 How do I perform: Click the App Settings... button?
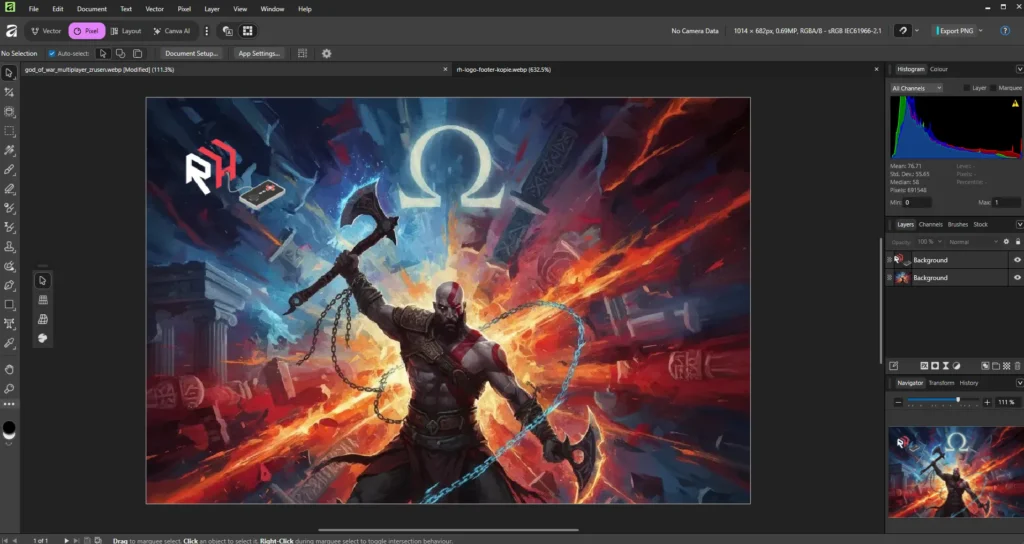tap(259, 54)
